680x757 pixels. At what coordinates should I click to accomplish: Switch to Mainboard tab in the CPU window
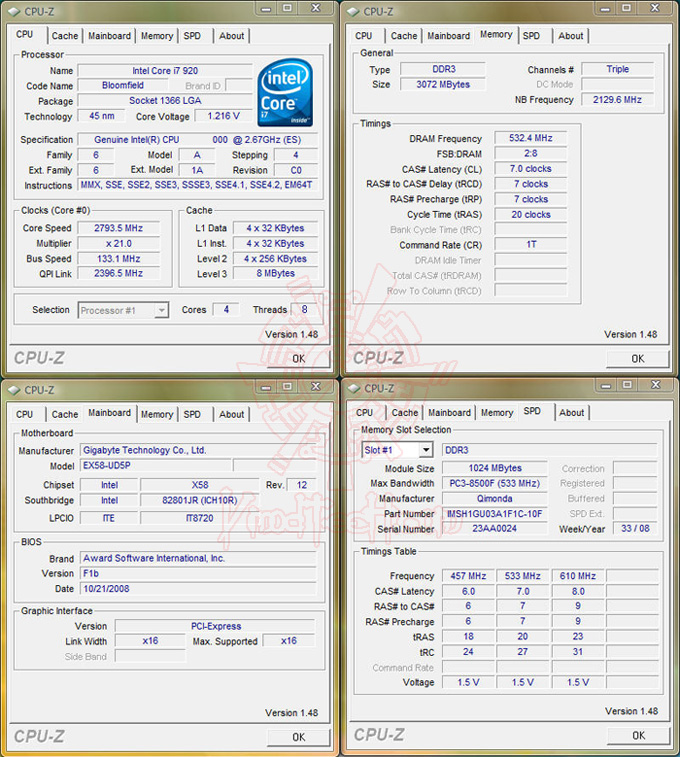coord(110,36)
